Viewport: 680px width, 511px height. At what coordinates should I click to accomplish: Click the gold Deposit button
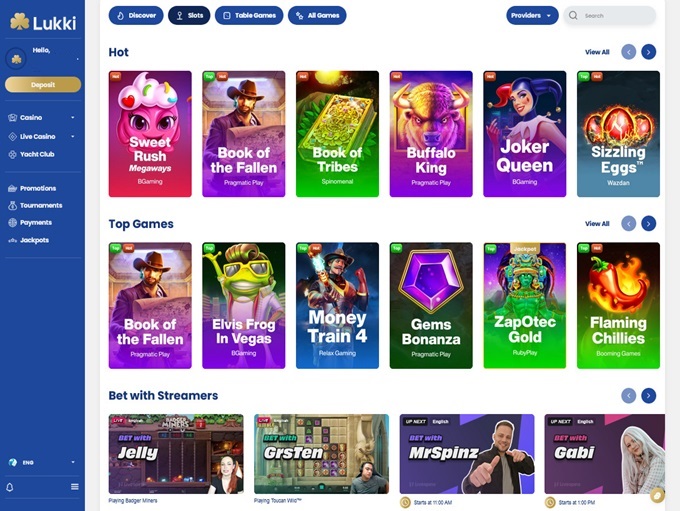(43, 85)
